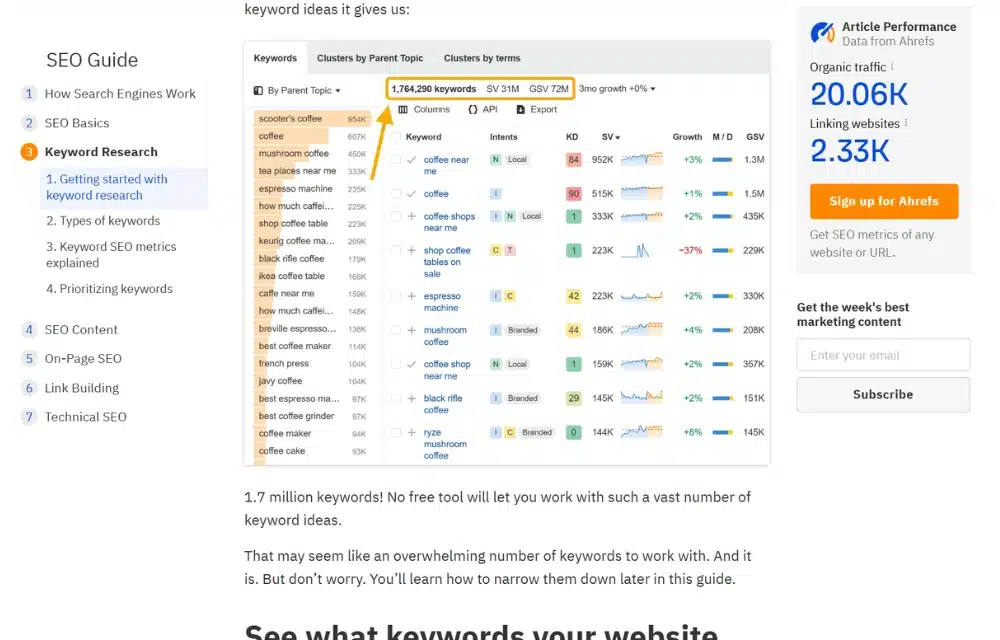Tick the checkbox for coffee shop near me row
Image resolution: width=1000 pixels, height=640 pixels.
point(396,364)
